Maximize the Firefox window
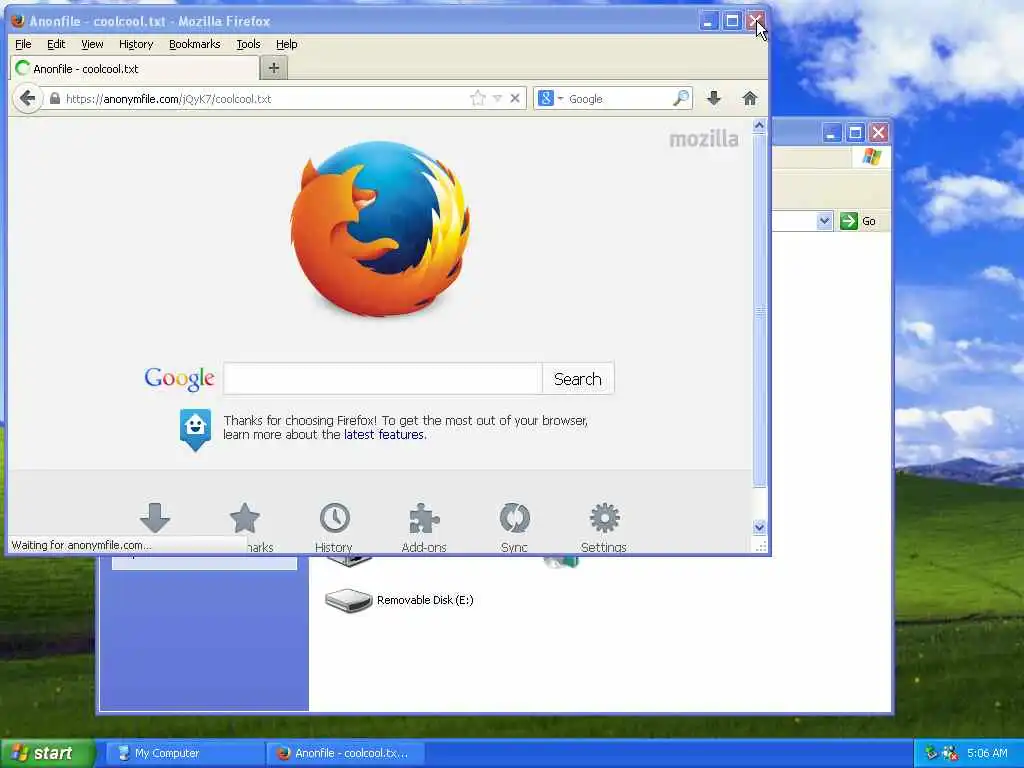Screen dimensions: 1024x768 point(732,21)
